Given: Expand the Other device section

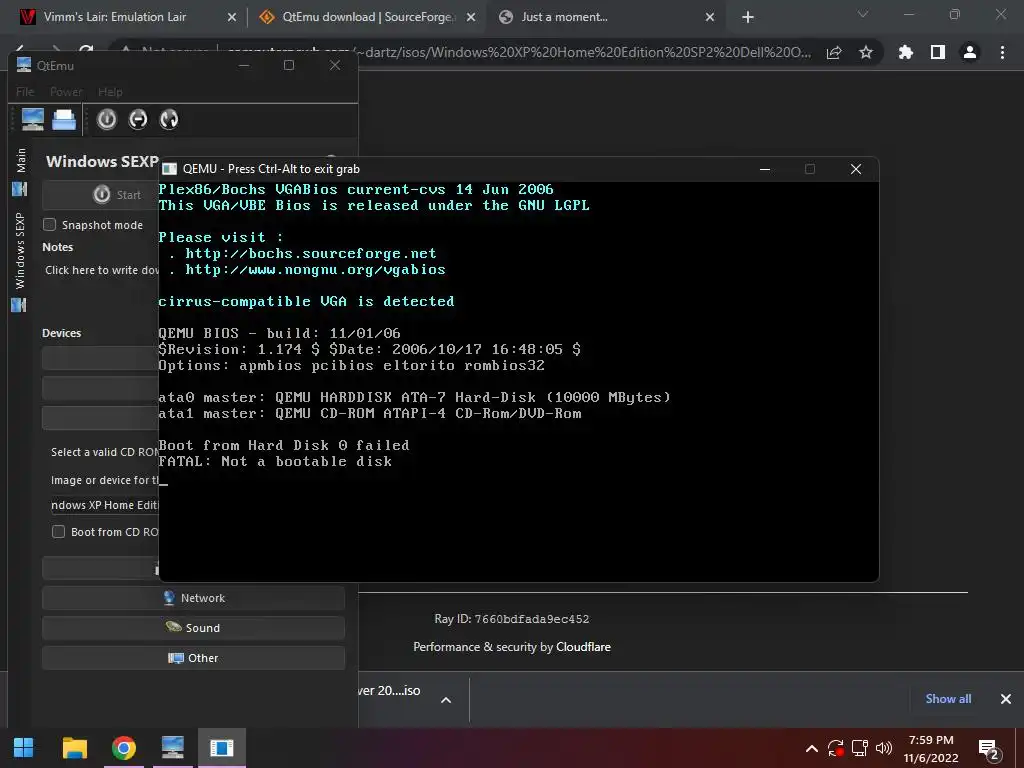Looking at the screenshot, I should point(193,658).
